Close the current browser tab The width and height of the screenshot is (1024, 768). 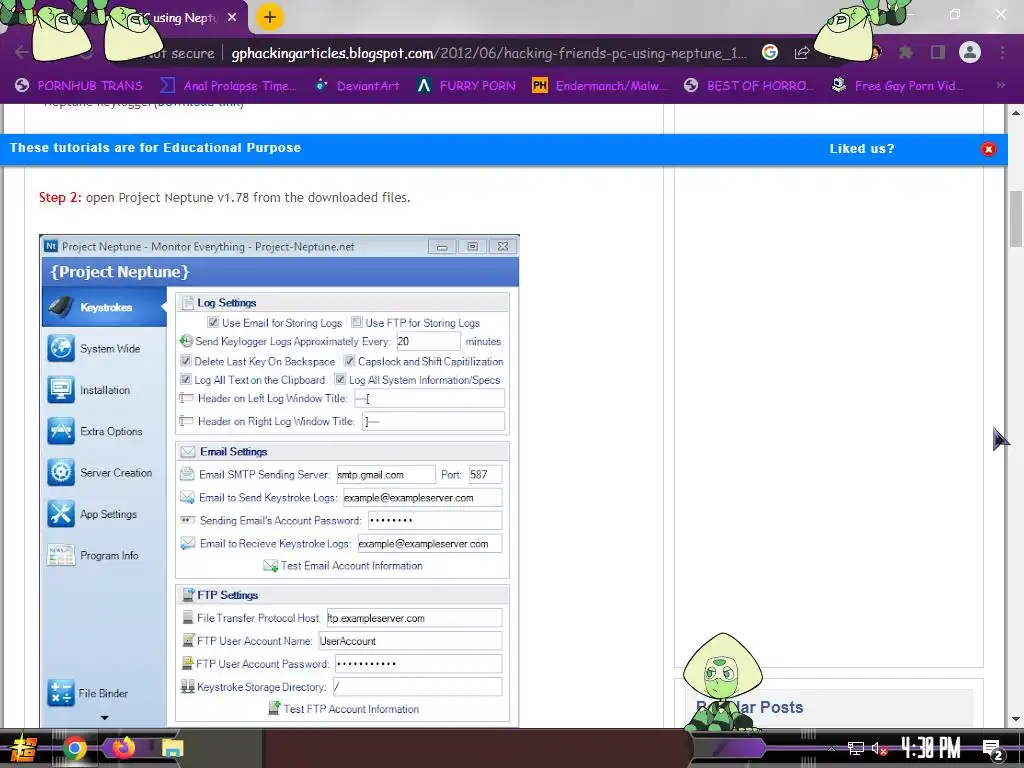point(232,18)
